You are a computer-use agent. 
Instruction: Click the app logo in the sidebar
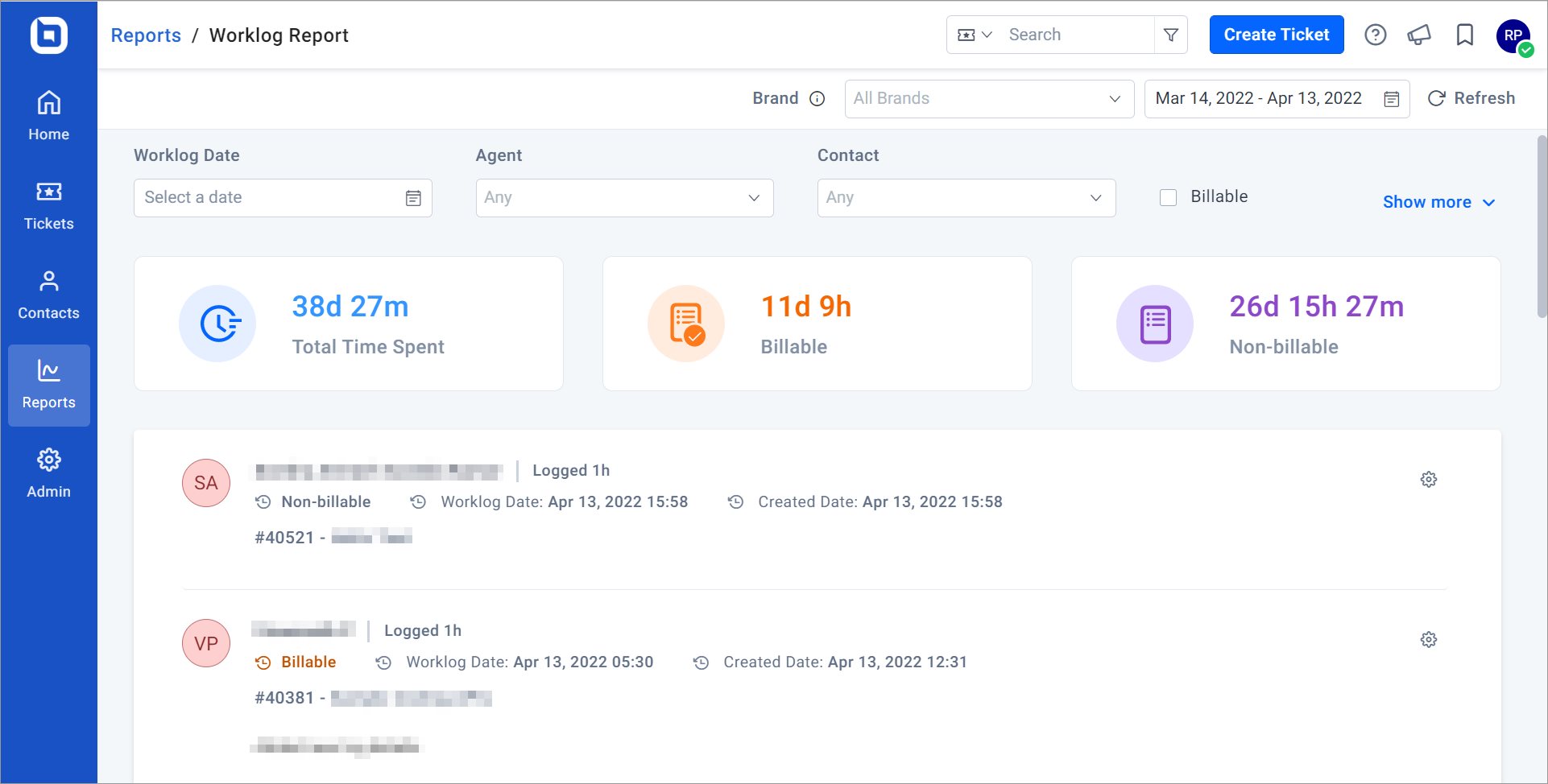click(48, 35)
